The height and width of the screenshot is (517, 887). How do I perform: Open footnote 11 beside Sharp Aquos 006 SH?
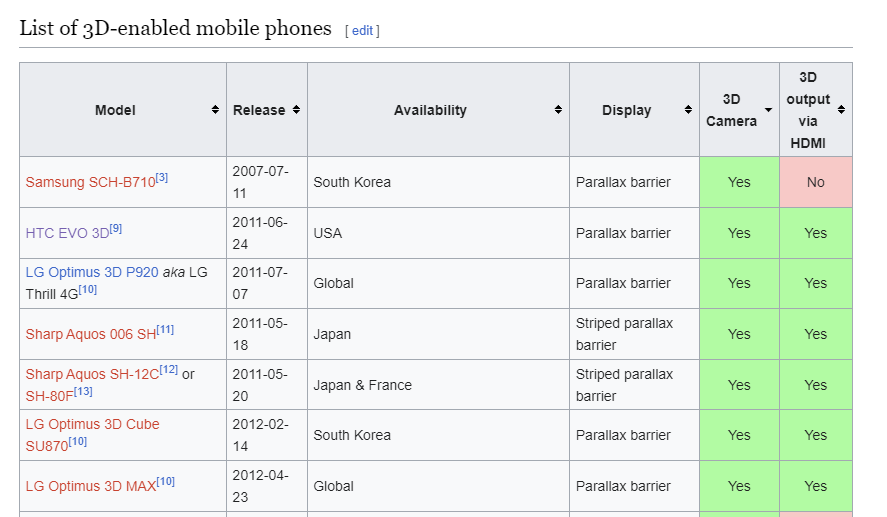point(165,330)
